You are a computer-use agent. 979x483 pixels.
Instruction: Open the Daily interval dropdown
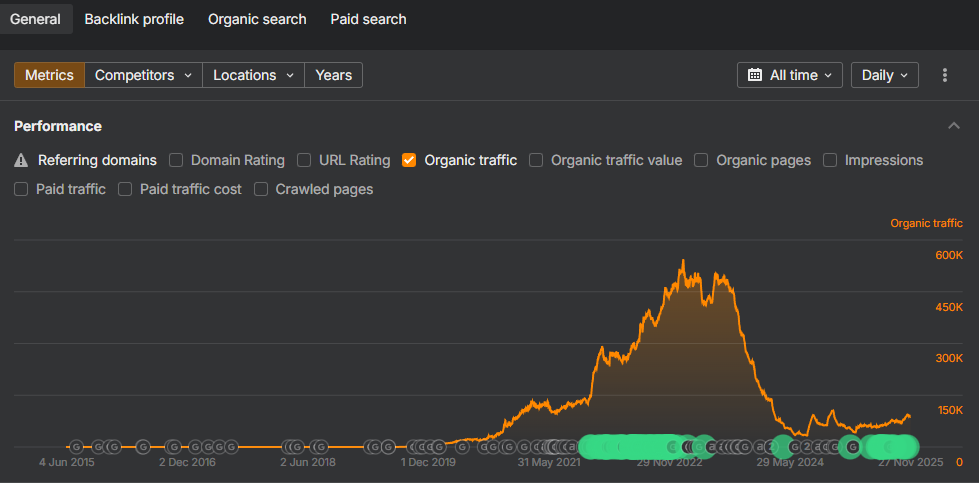[x=884, y=75]
